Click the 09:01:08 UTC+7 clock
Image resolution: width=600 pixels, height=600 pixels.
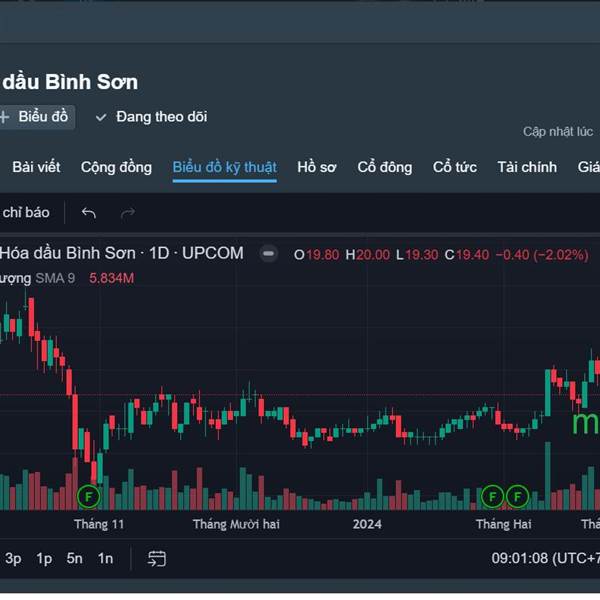click(x=546, y=558)
